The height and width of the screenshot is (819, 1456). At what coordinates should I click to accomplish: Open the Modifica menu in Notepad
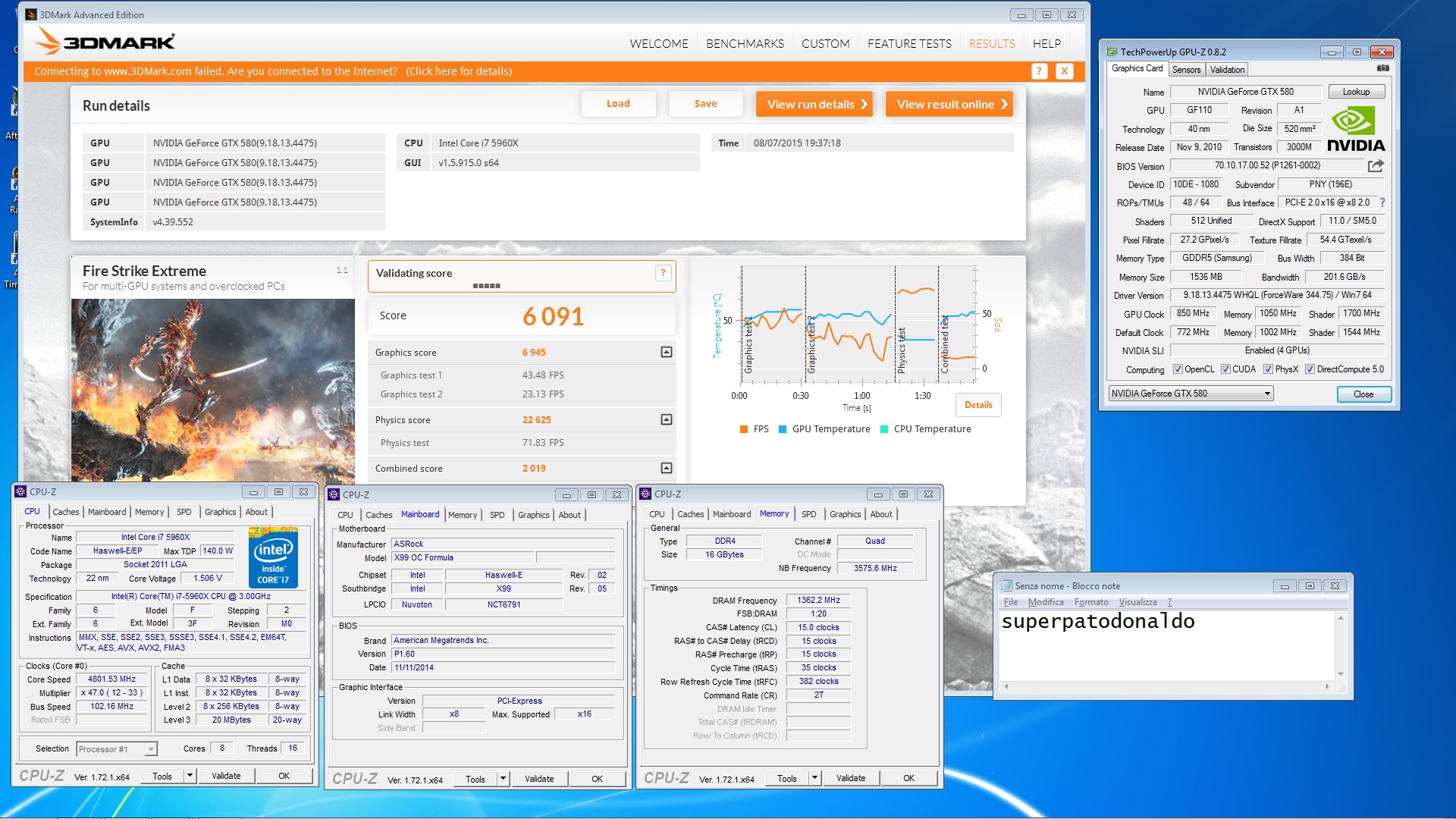pos(1046,602)
